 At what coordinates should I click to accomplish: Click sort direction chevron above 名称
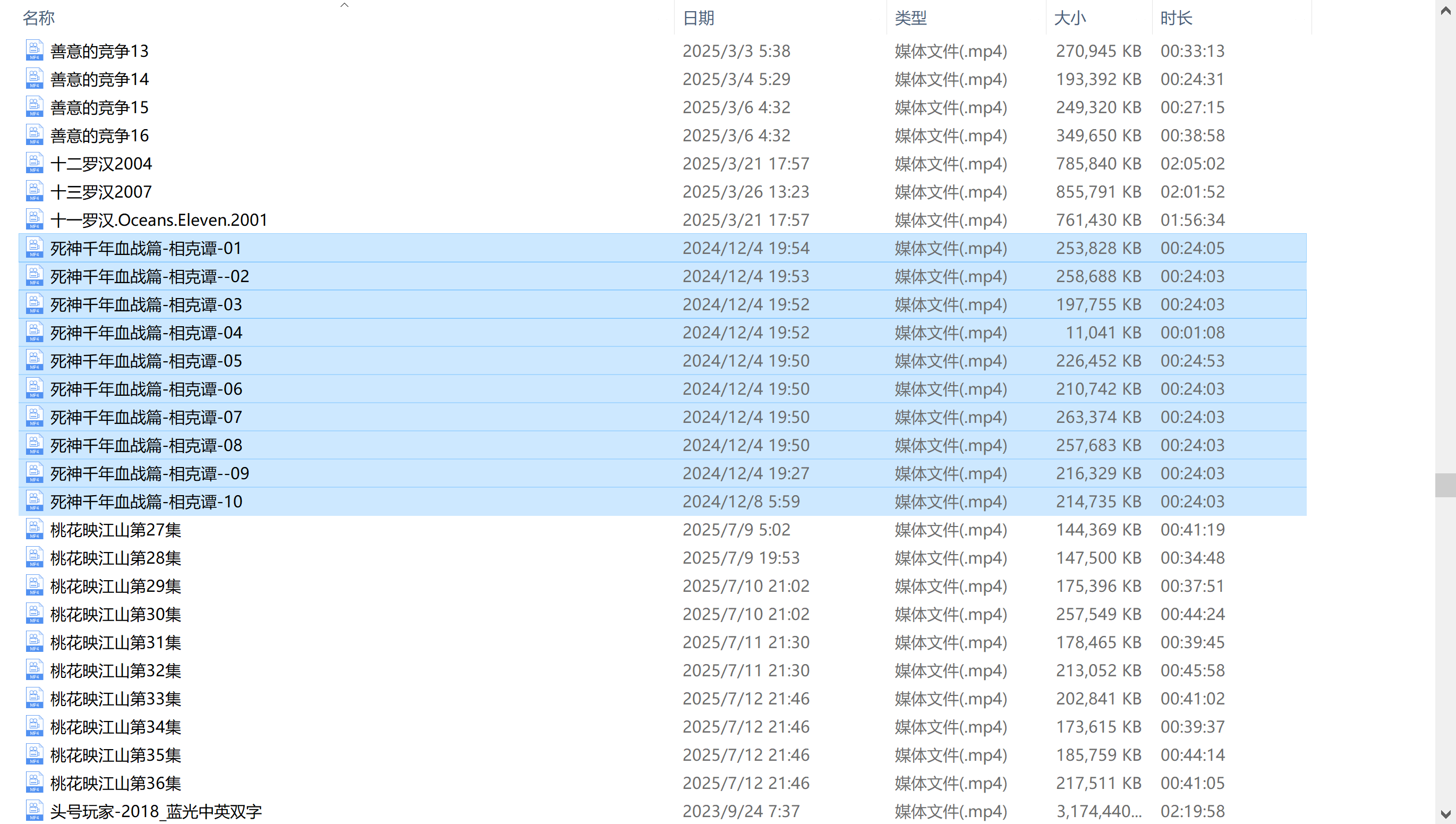[344, 5]
